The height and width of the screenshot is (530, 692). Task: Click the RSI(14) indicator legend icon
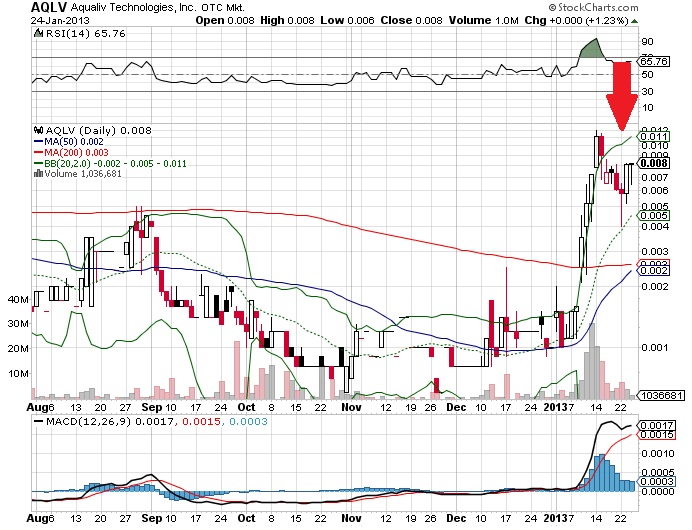click(38, 34)
